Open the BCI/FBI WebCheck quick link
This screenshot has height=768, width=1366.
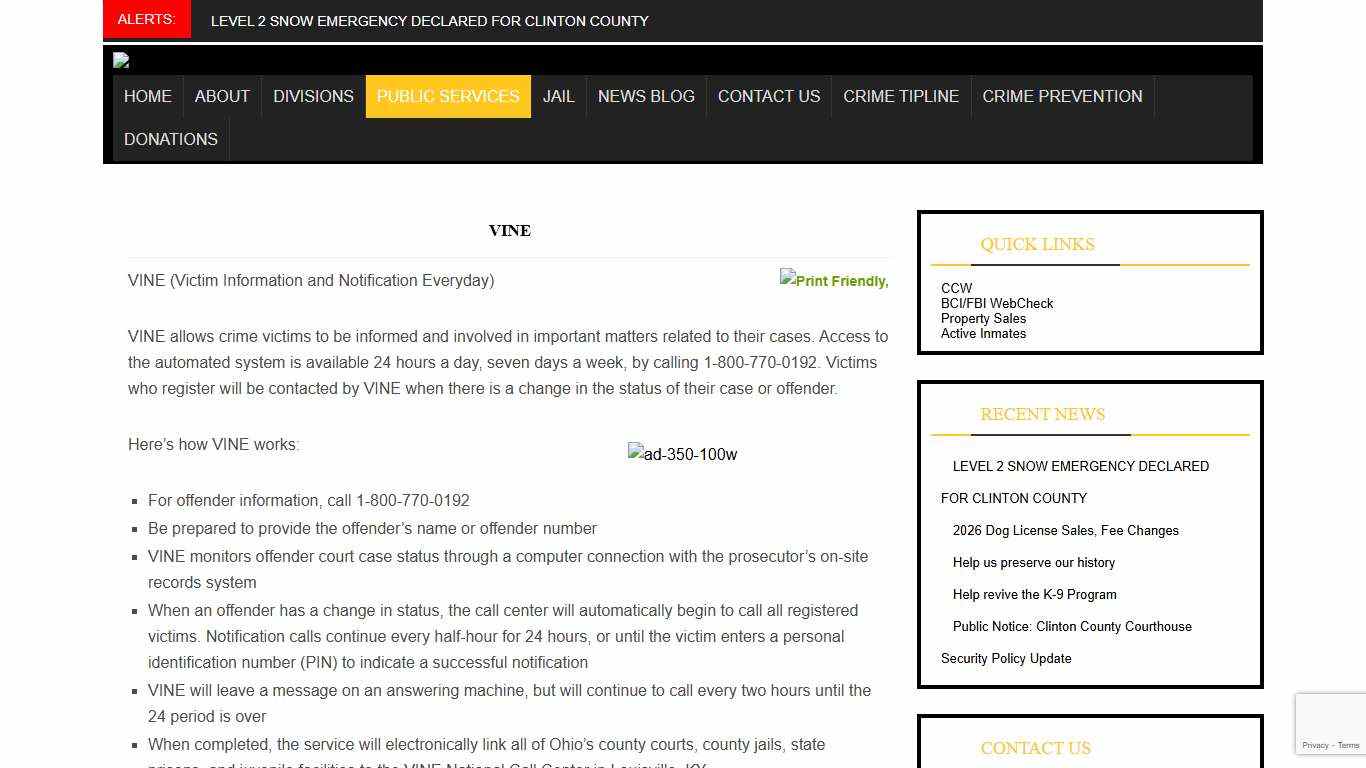tap(997, 303)
